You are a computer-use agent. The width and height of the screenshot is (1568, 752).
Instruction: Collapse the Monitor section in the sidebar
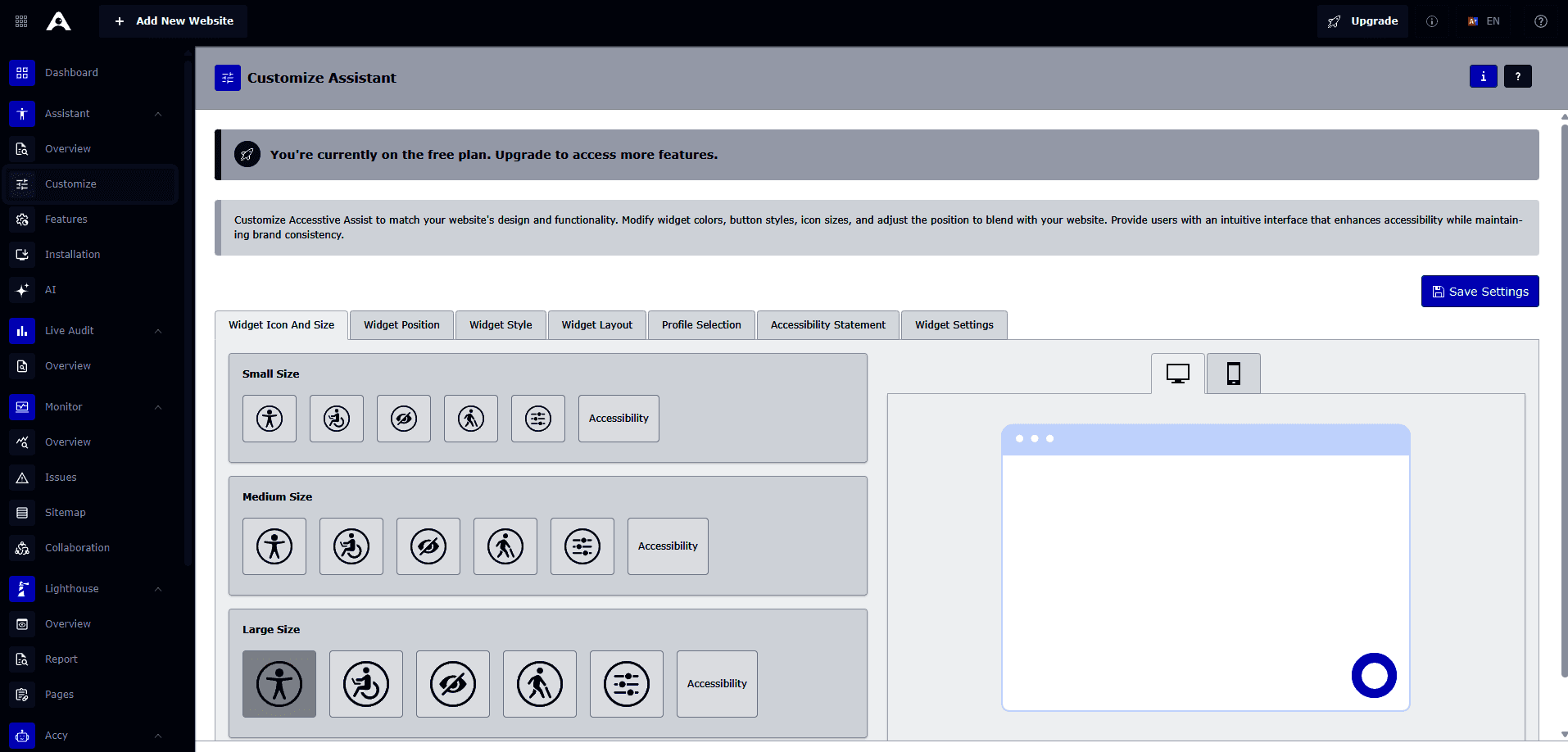coord(157,407)
